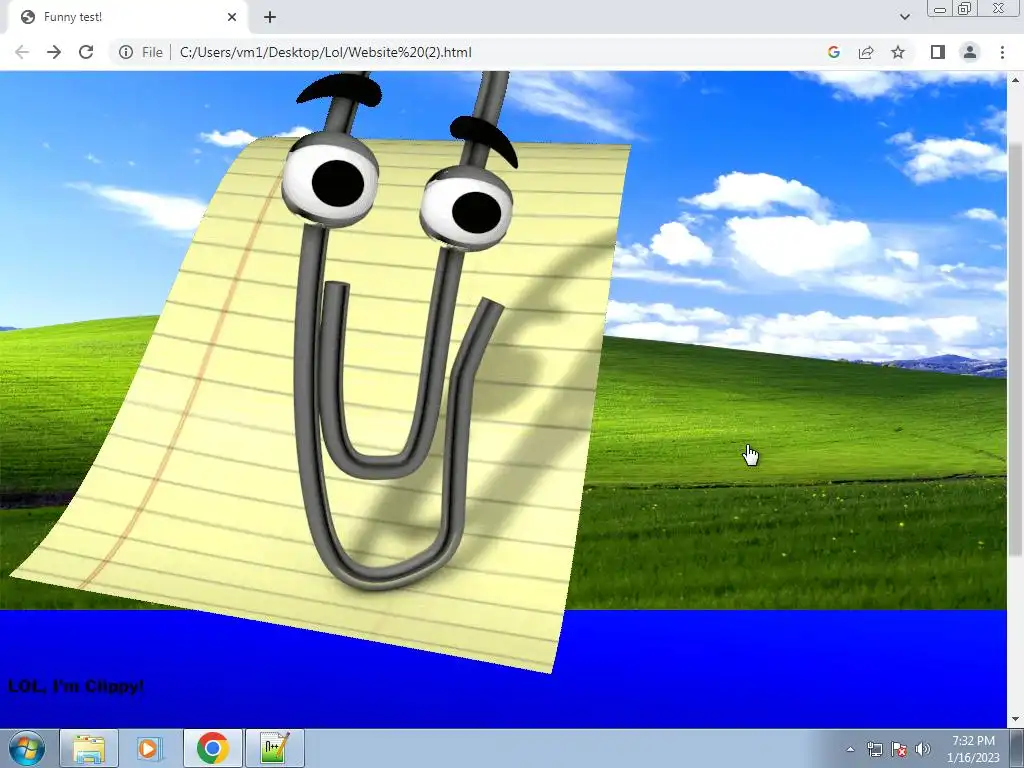Open Notepad++ from the taskbar
Viewport: 1024px width, 768px height.
point(274,748)
